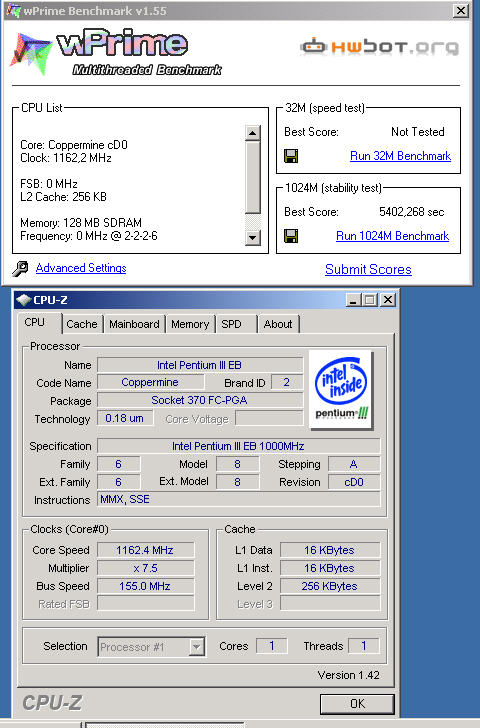Click the Stepping value A
The width and height of the screenshot is (480, 728).
pos(354,464)
